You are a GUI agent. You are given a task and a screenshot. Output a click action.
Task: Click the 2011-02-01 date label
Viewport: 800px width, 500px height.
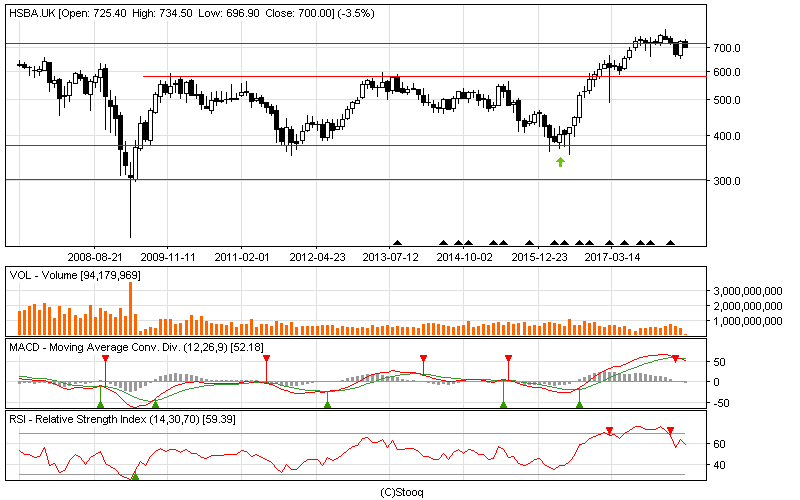(242, 257)
